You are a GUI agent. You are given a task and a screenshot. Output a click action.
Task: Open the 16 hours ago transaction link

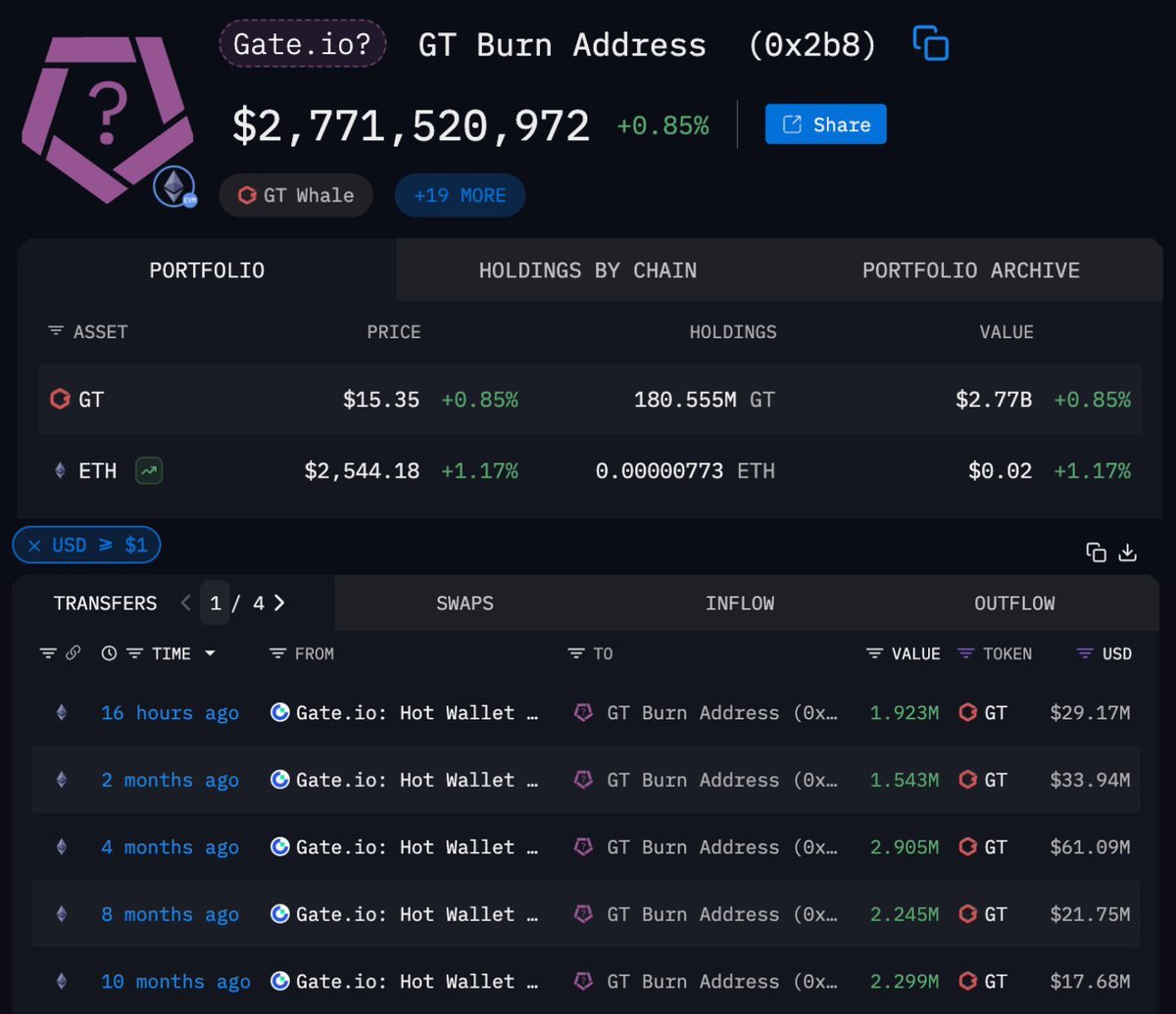pyautogui.click(x=170, y=713)
